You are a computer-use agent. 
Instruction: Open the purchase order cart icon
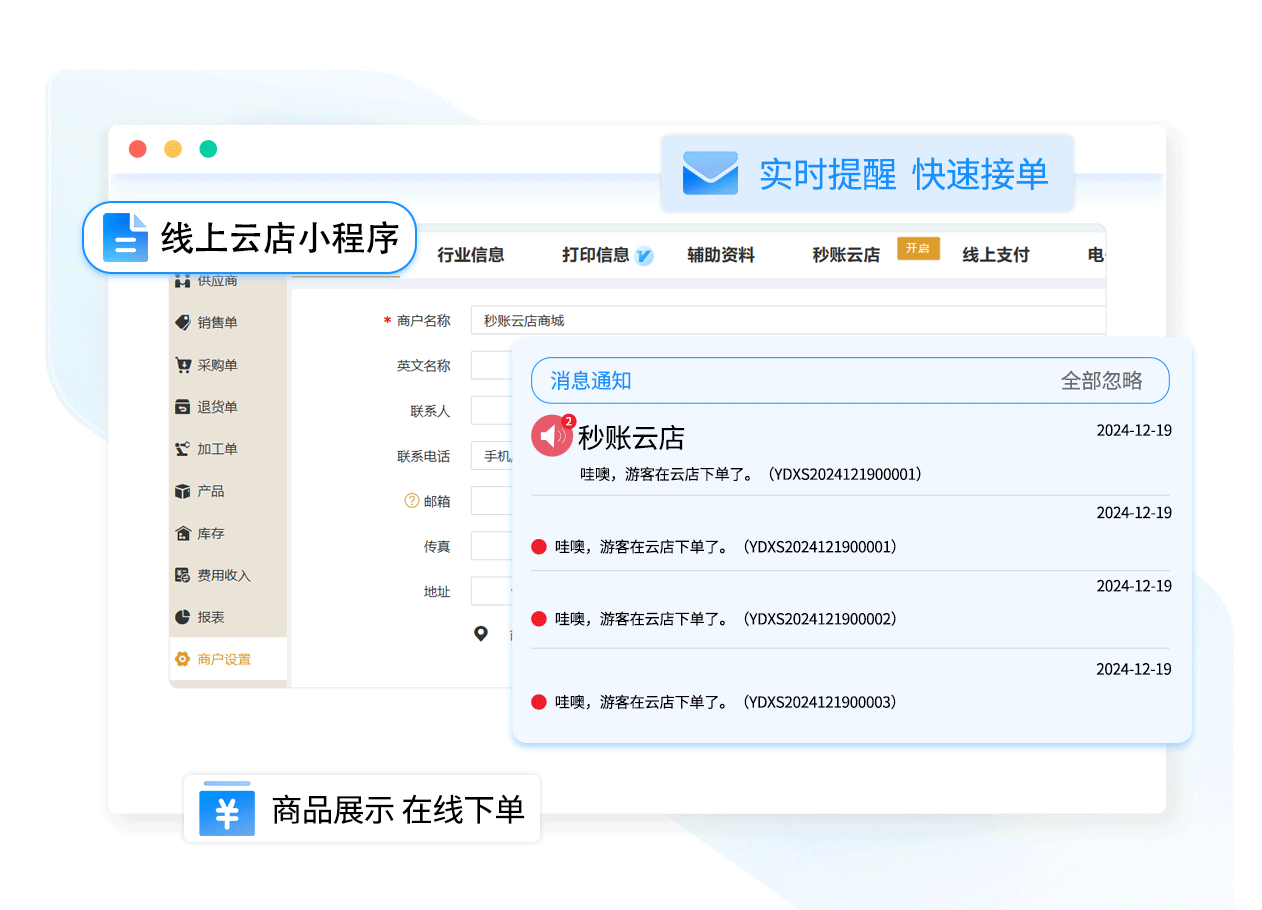pos(182,365)
